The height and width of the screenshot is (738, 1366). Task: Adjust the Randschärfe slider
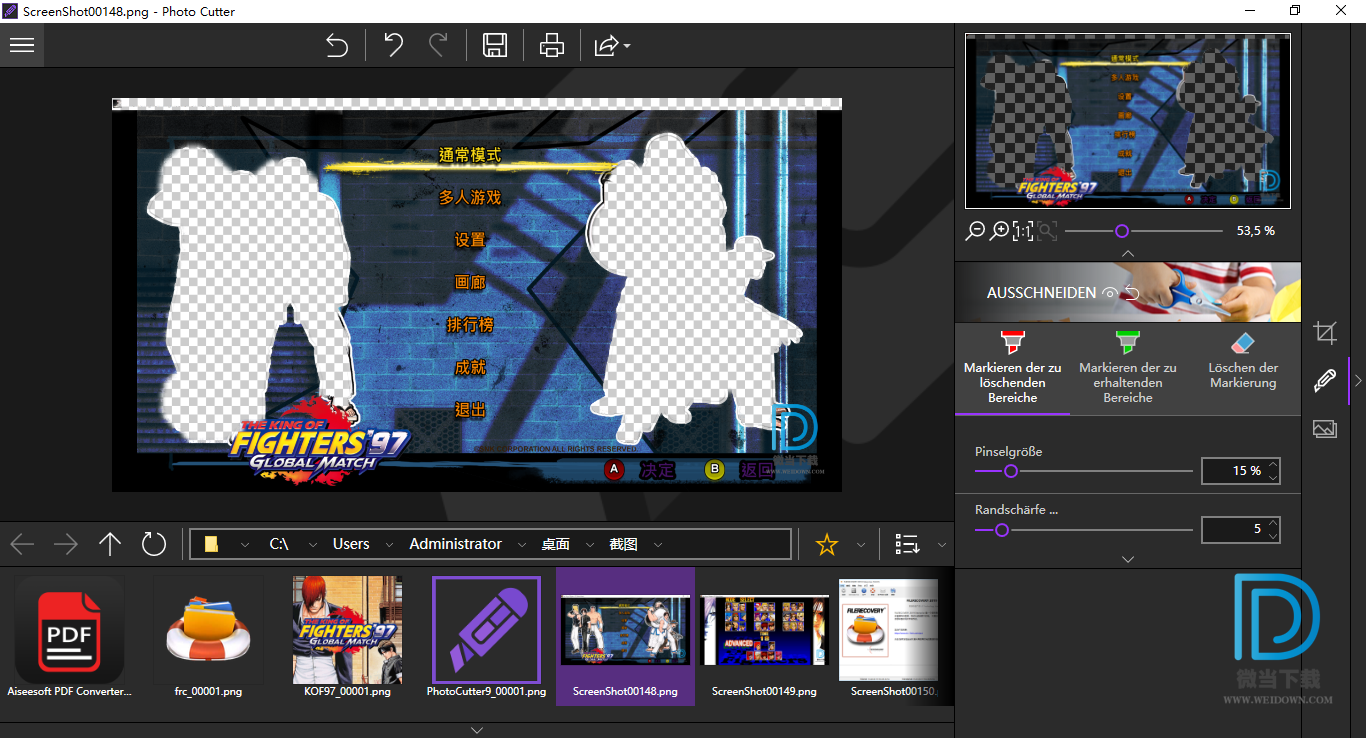(x=1001, y=530)
